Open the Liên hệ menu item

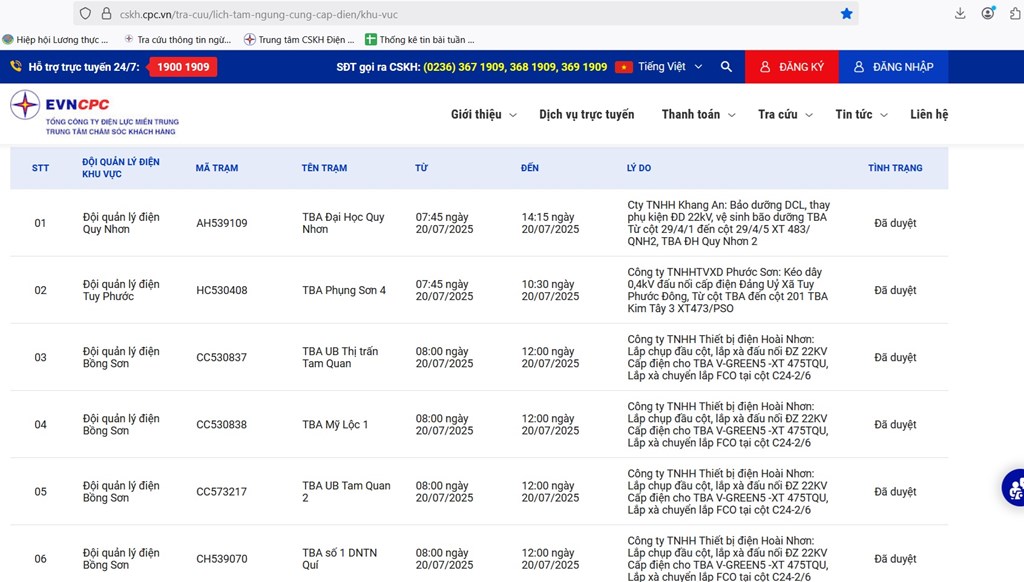pyautogui.click(x=929, y=114)
